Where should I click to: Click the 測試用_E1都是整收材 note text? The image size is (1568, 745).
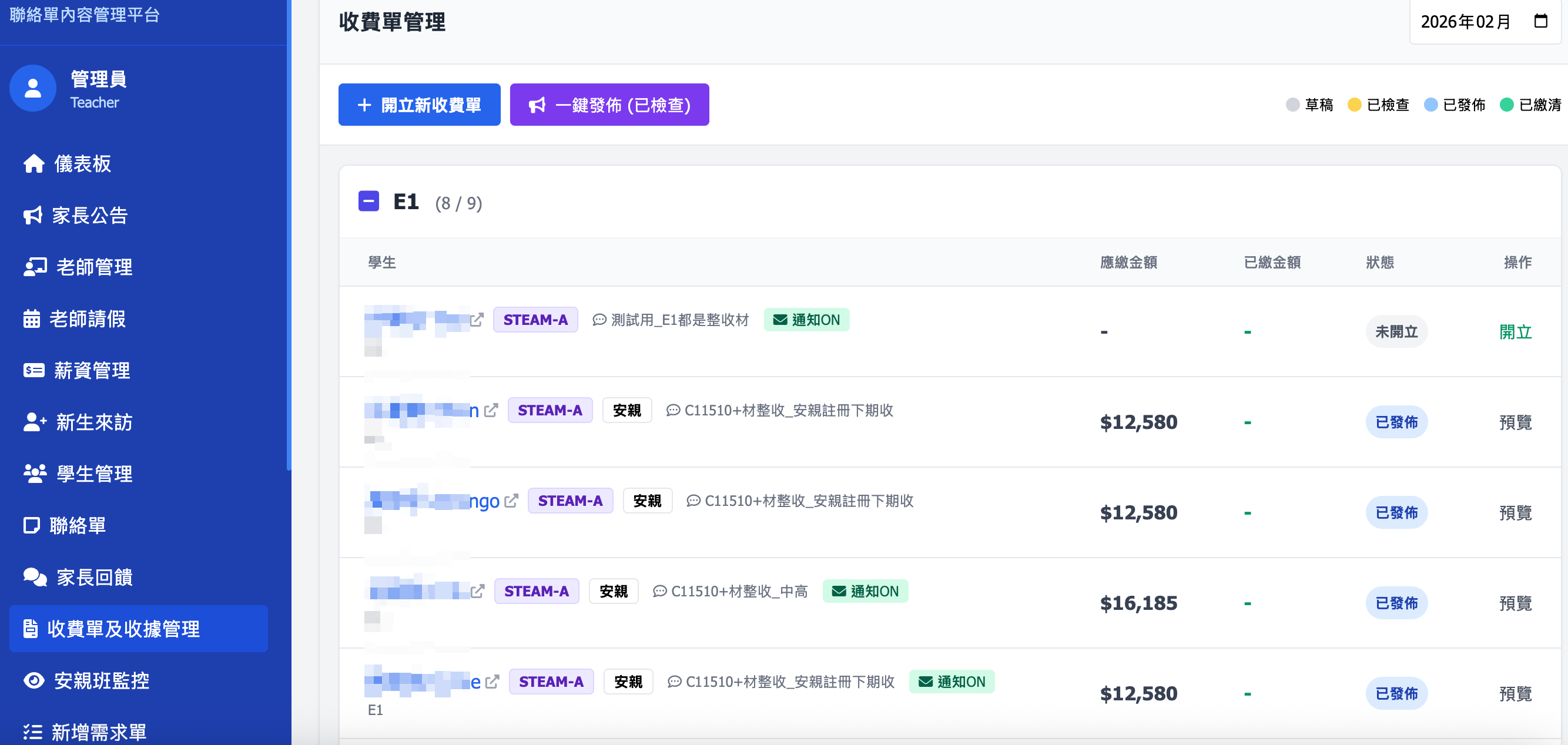679,320
